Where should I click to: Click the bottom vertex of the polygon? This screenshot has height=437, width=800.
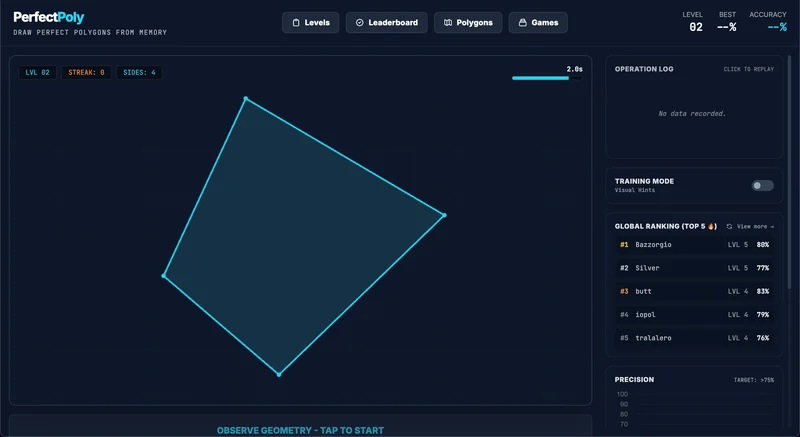click(279, 374)
